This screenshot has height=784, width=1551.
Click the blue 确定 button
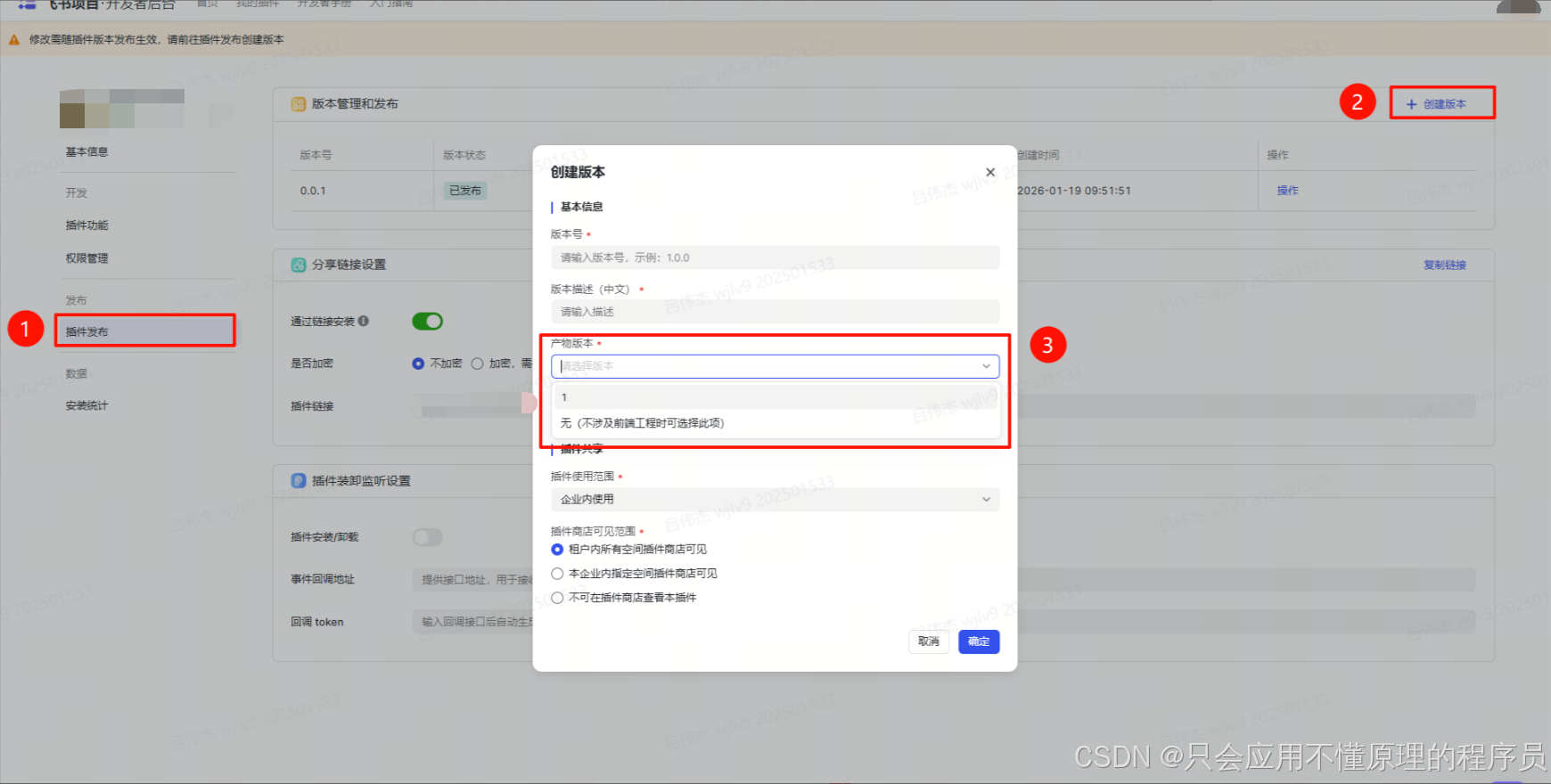(x=979, y=641)
